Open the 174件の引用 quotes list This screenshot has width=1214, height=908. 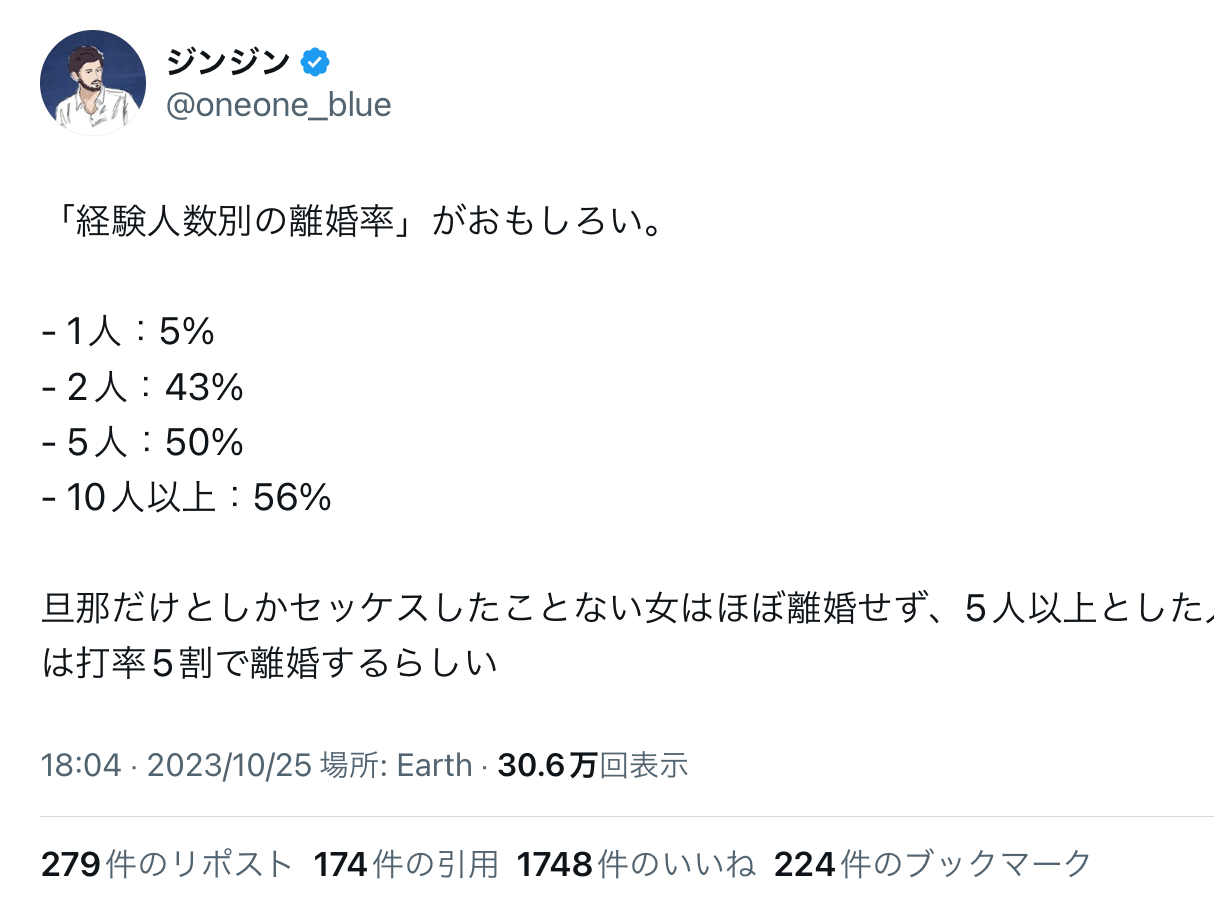406,864
